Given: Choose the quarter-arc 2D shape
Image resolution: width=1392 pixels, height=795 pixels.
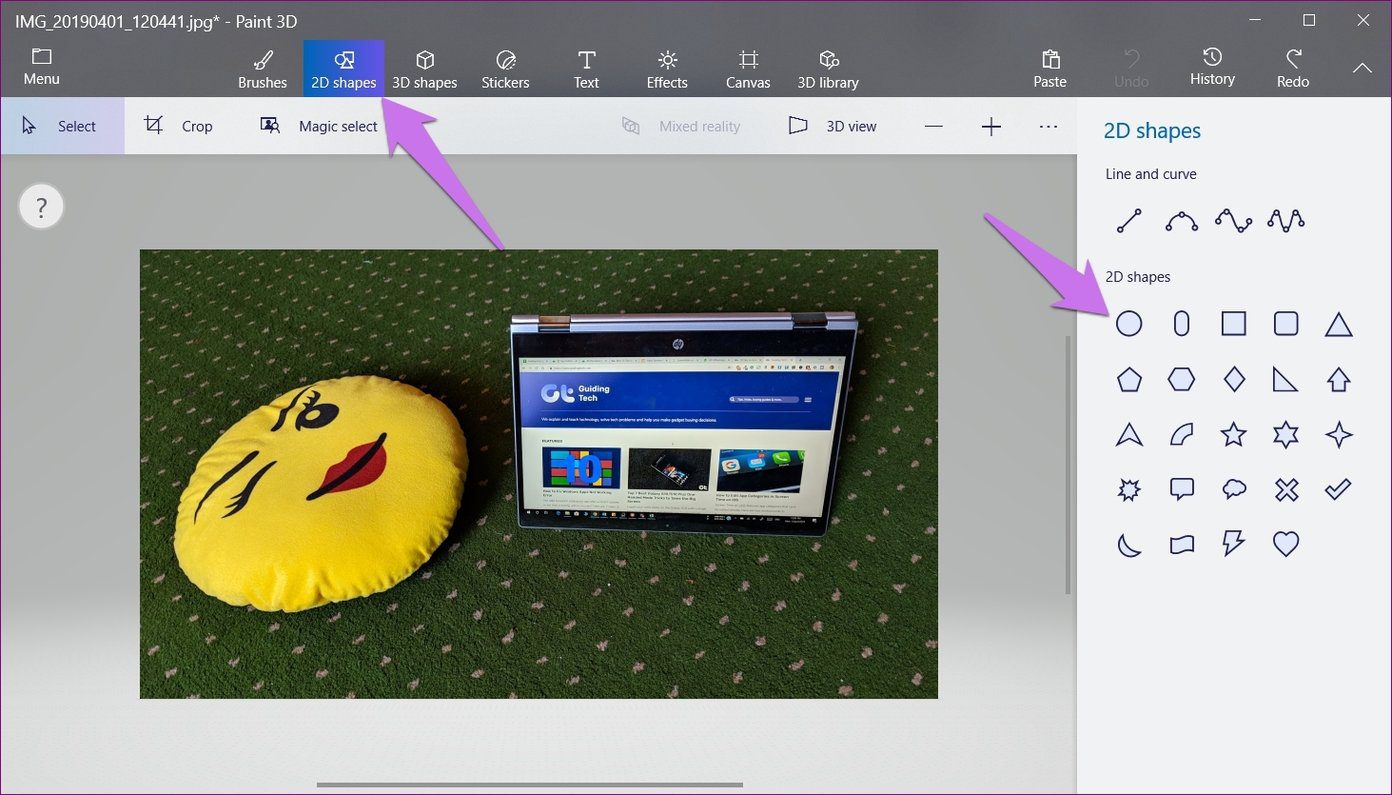Looking at the screenshot, I should click(x=1182, y=434).
